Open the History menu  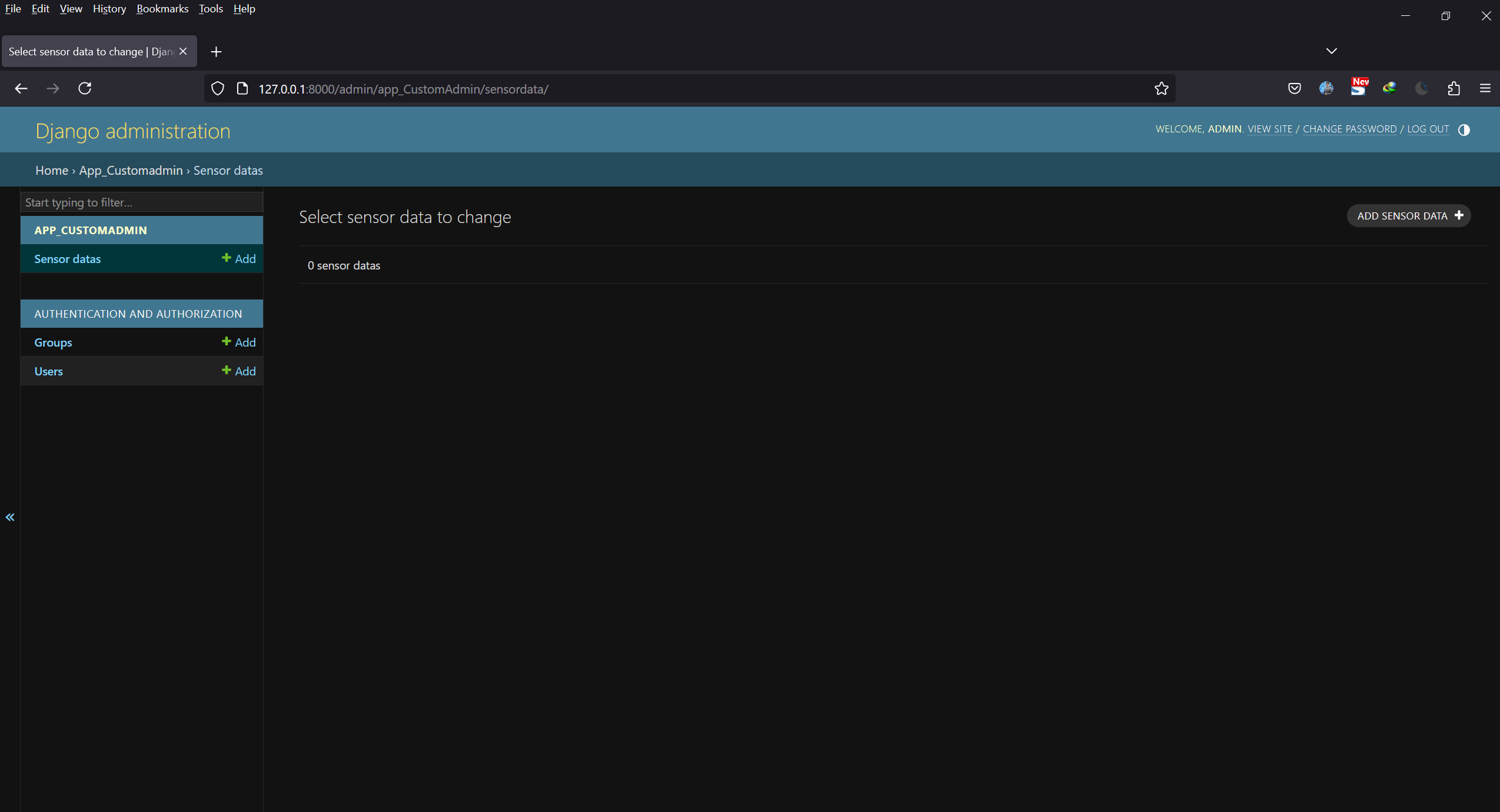click(109, 9)
